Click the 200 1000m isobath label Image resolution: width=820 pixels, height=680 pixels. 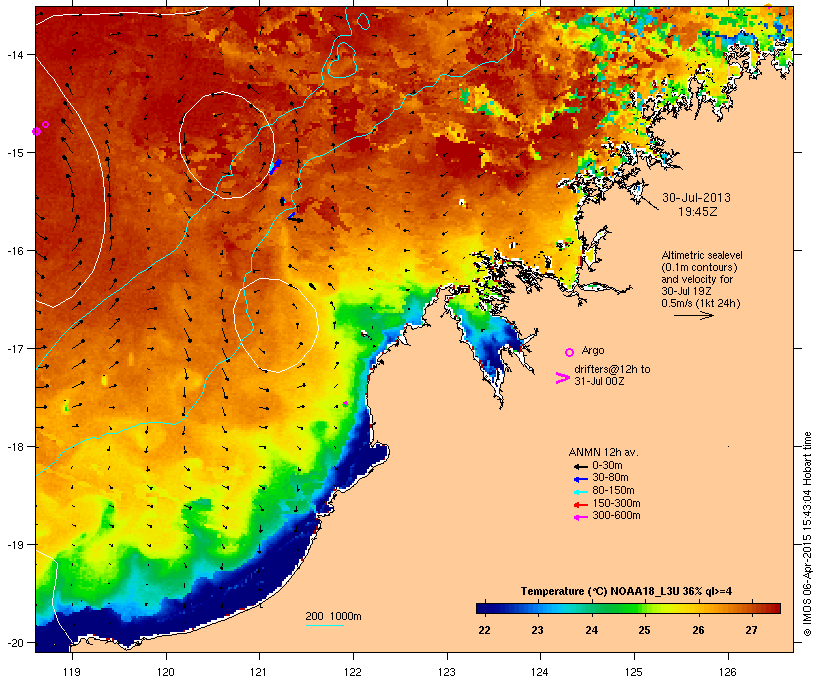(333, 616)
